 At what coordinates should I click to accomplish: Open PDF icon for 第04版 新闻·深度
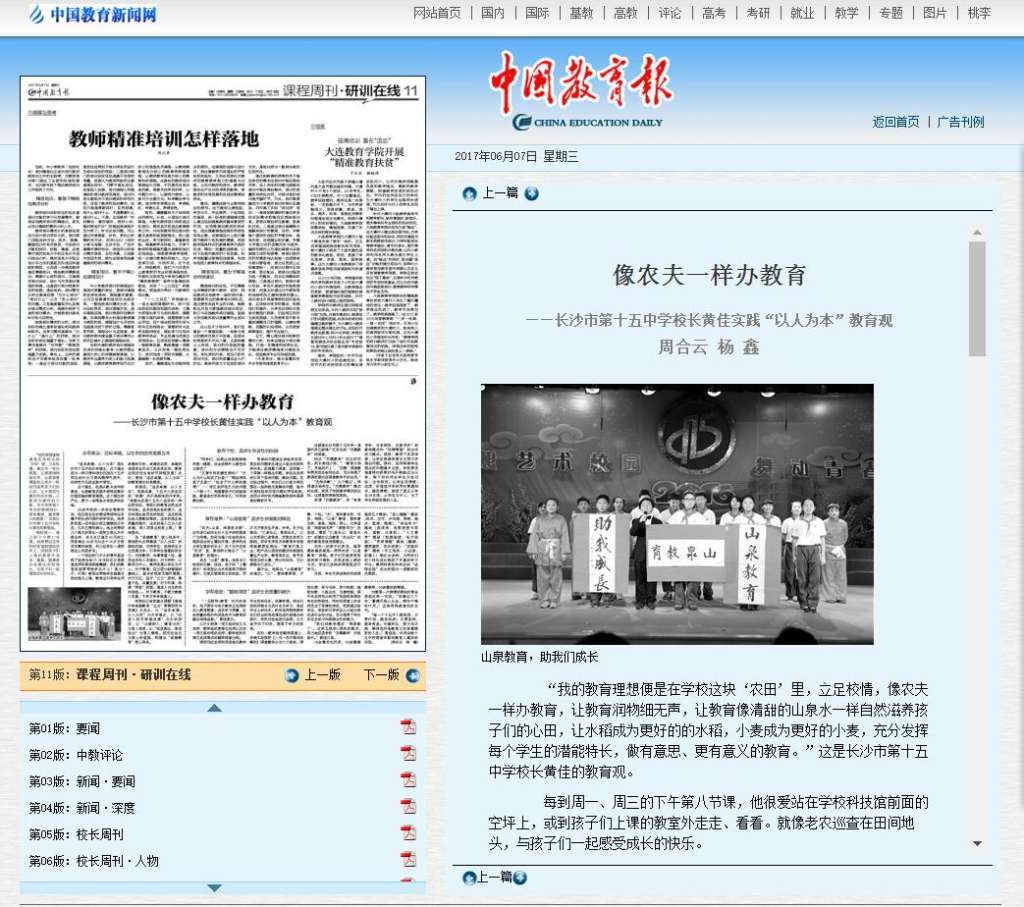pos(407,807)
